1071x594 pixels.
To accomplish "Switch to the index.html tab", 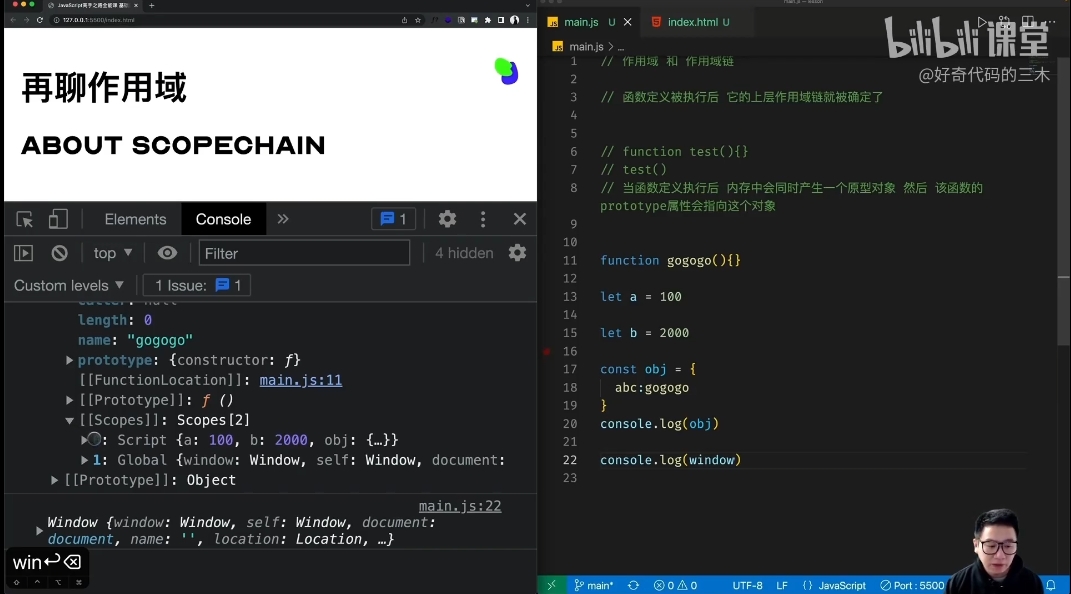I will (x=694, y=20).
